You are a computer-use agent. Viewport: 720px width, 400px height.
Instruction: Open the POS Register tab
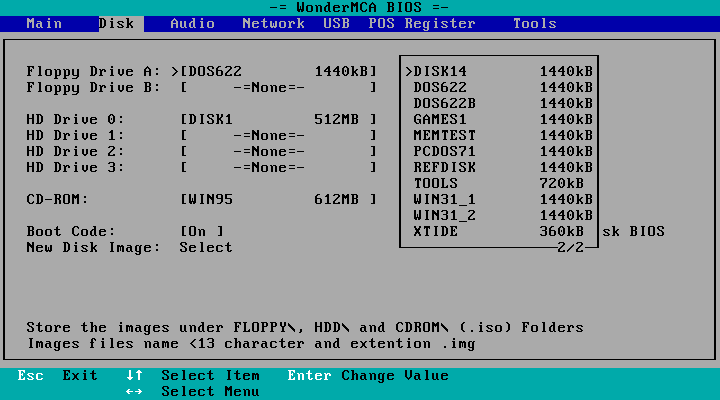point(422,23)
